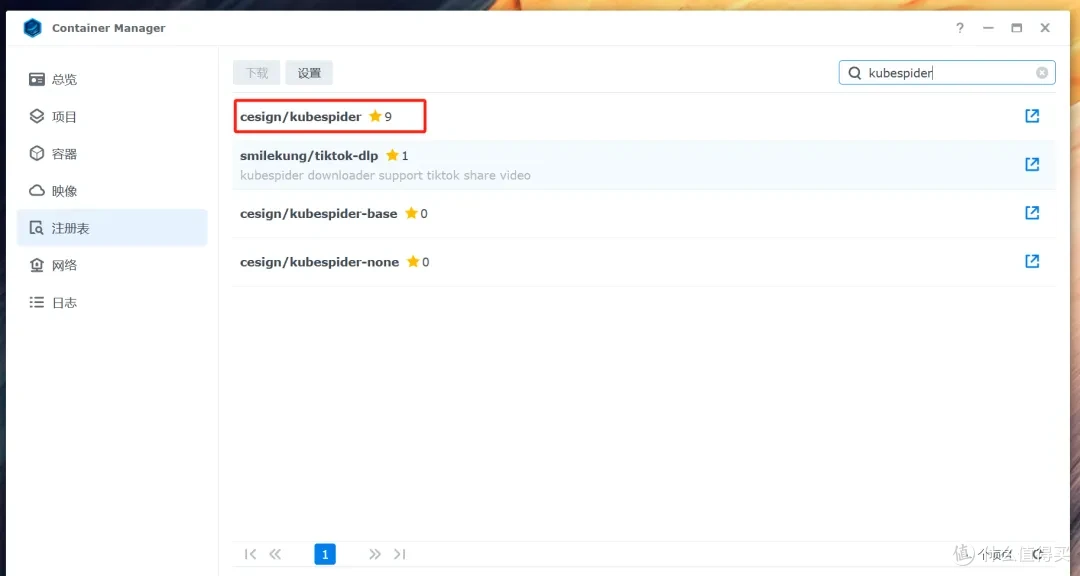Open 容器 containers in sidebar

[x=112, y=154]
